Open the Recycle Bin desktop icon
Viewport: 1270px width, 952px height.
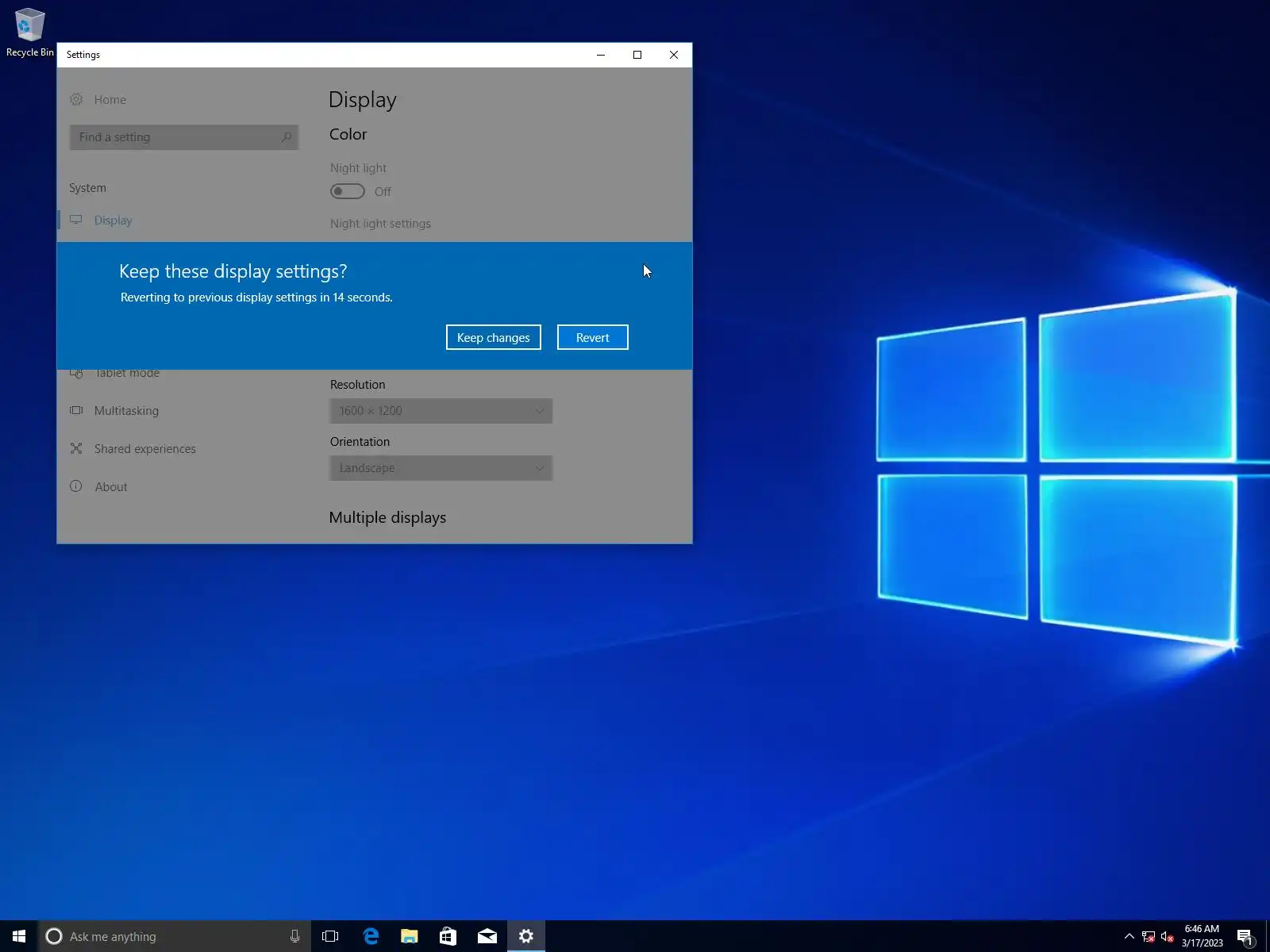pos(29,33)
